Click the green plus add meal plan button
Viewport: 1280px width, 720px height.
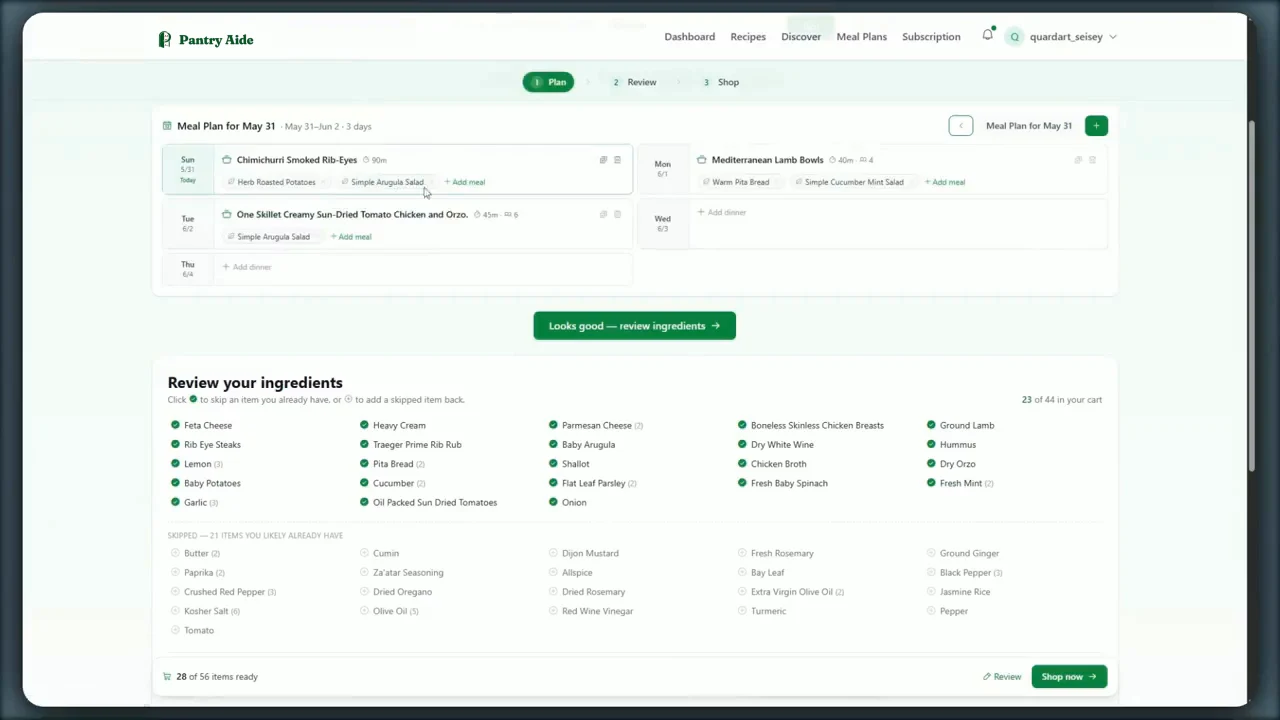pos(1096,125)
